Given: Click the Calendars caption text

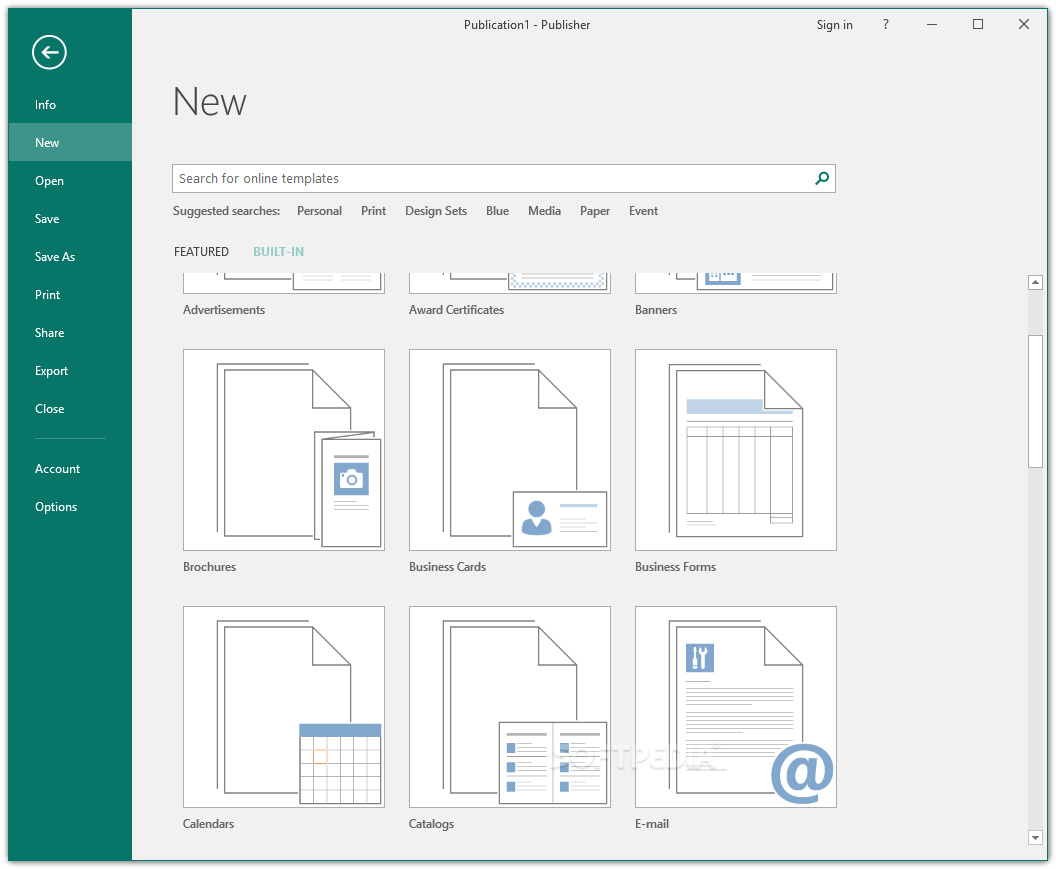Looking at the screenshot, I should pyautogui.click(x=208, y=824).
